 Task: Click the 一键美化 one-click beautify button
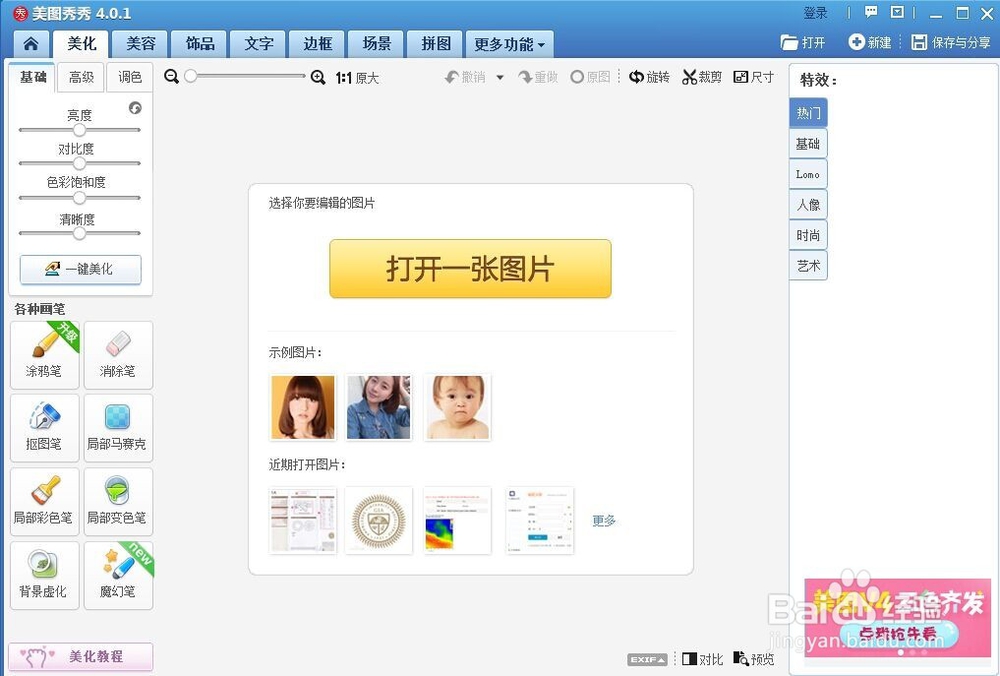(80, 269)
